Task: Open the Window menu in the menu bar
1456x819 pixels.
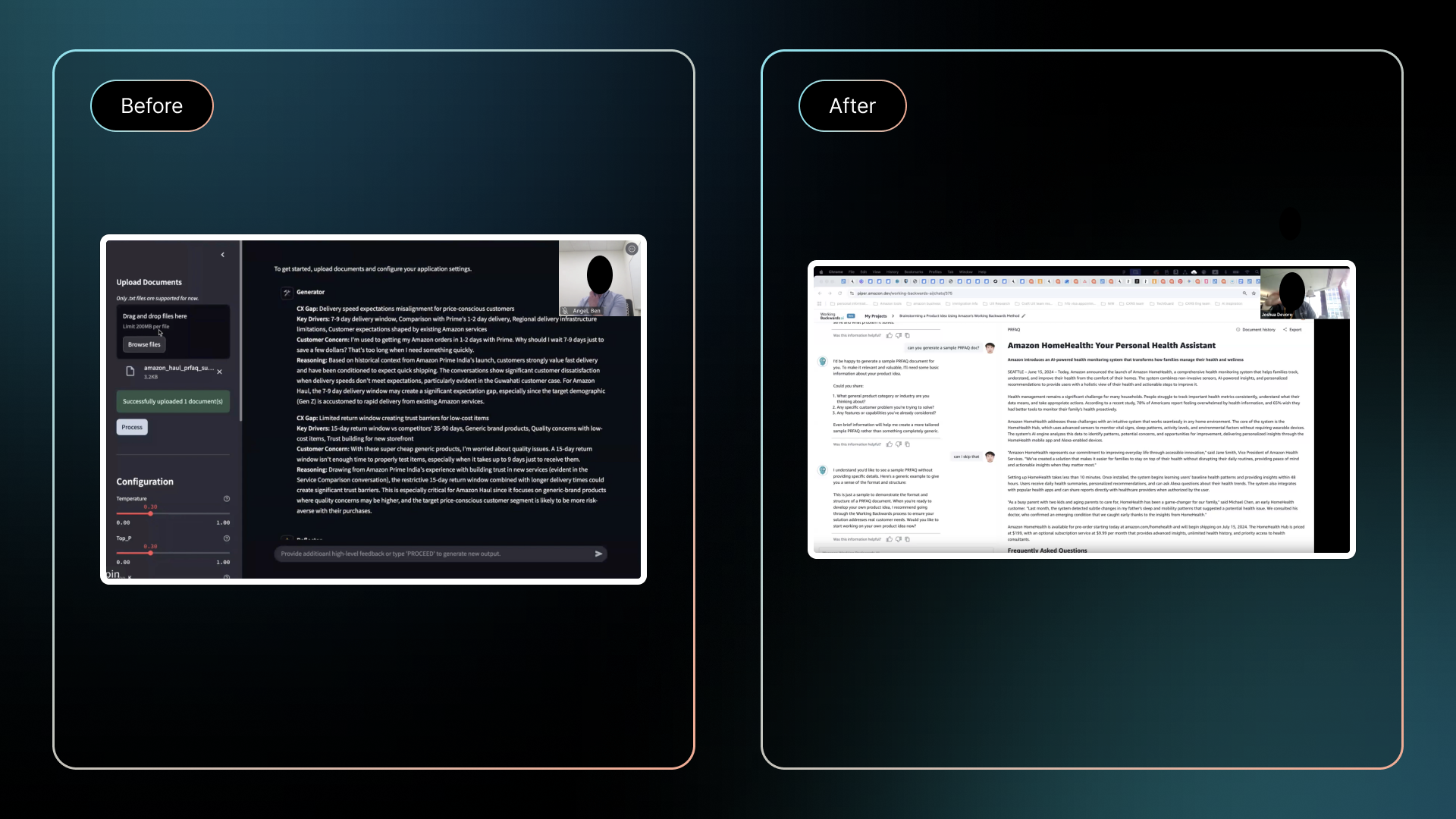Action: pos(966,271)
